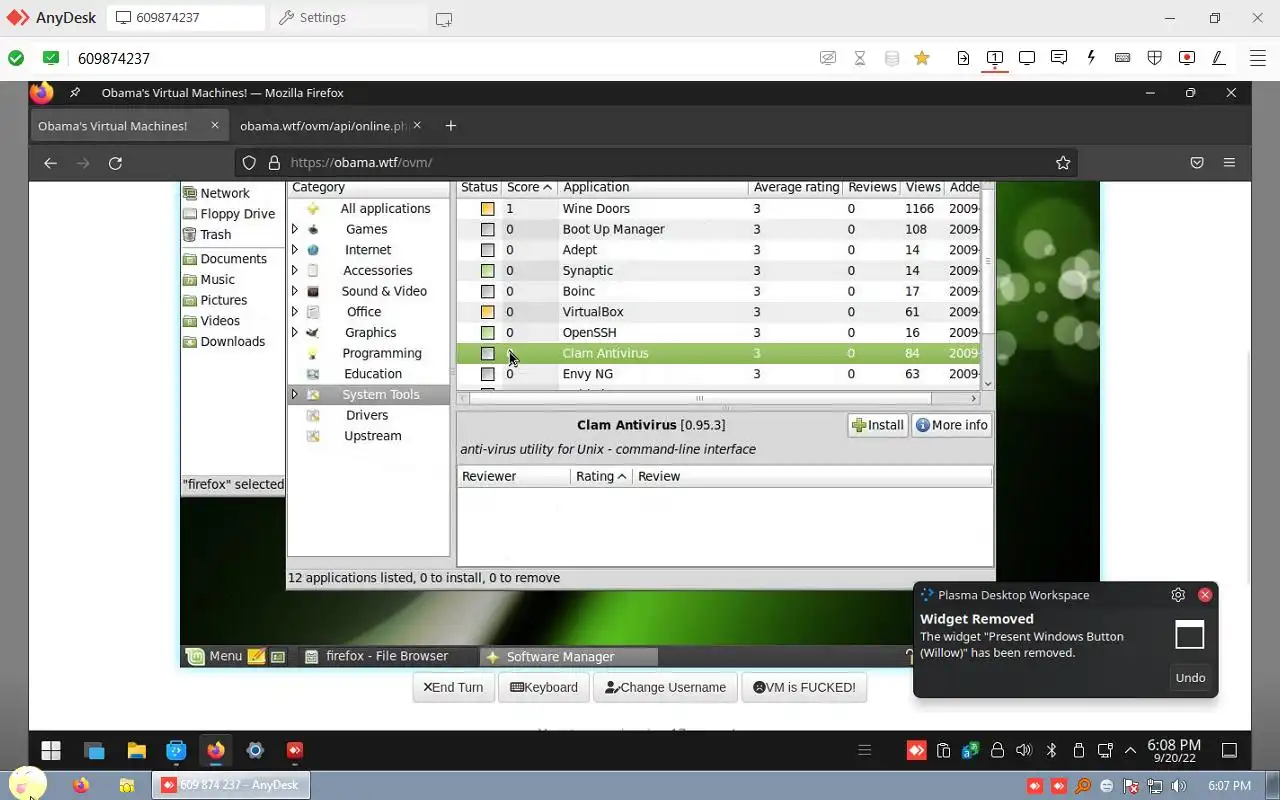The height and width of the screenshot is (800, 1280).
Task: Expand the Graphics category
Action: pyautogui.click(x=295, y=332)
